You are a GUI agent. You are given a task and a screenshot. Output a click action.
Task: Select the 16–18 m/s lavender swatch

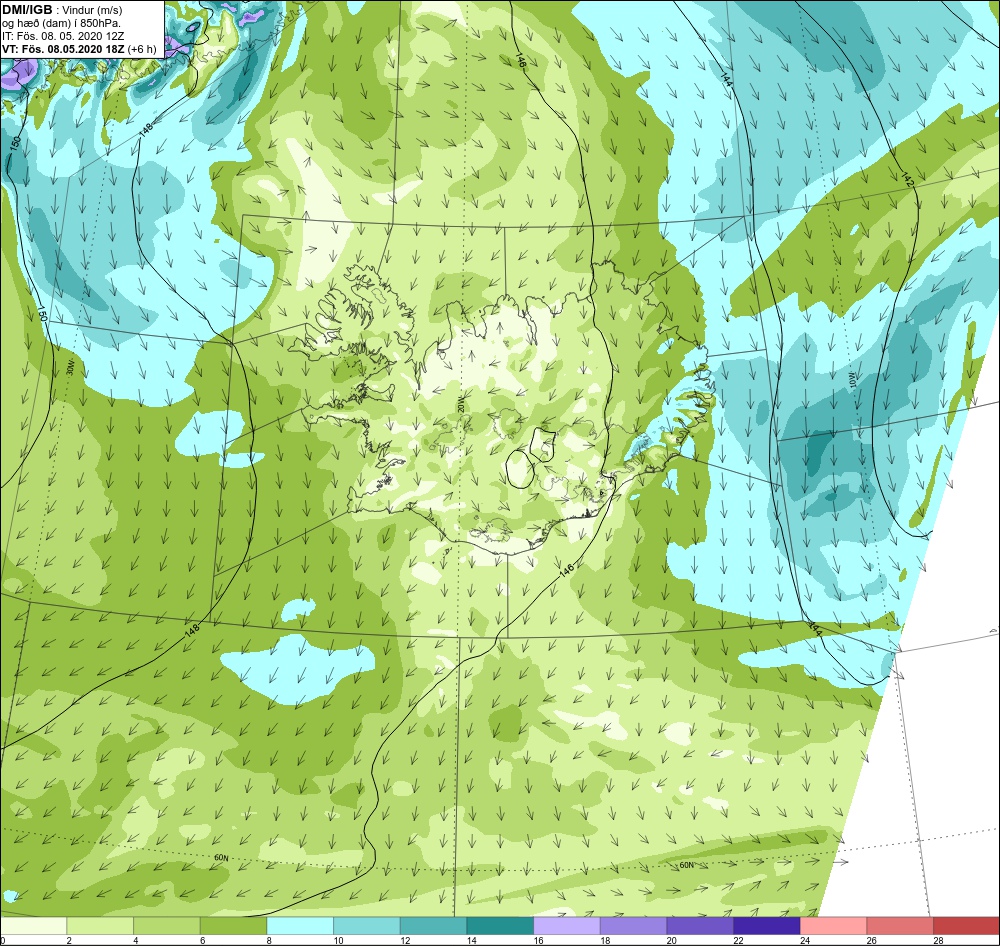pyautogui.click(x=566, y=926)
